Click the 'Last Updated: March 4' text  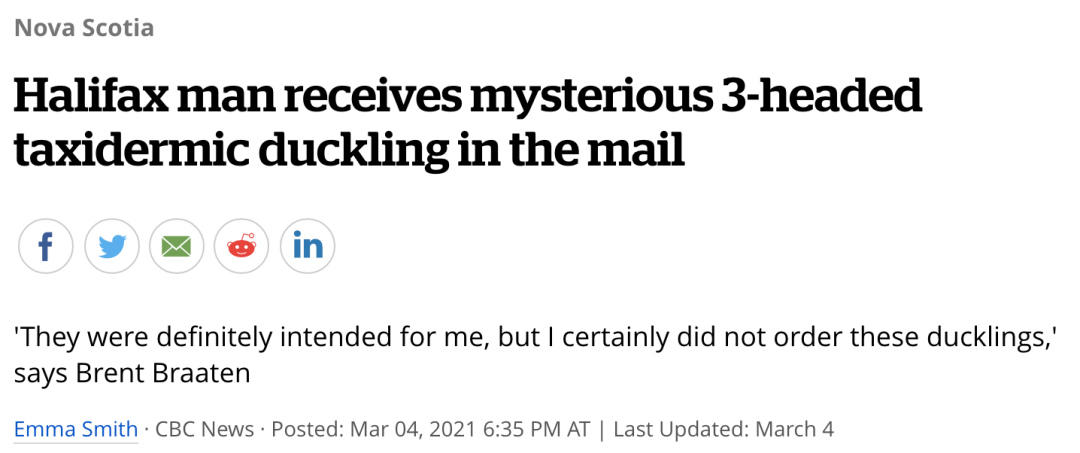(x=723, y=430)
